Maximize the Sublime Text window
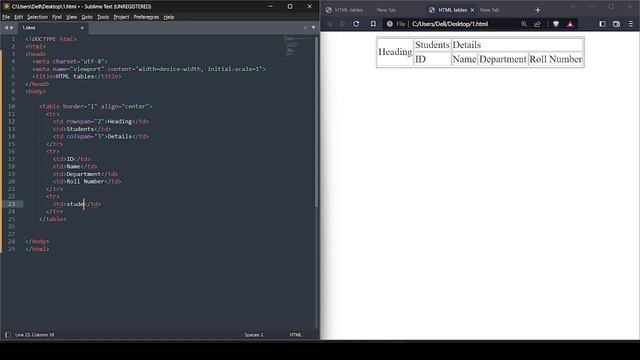Screen dimensions: 640x360 tap(290, 7)
